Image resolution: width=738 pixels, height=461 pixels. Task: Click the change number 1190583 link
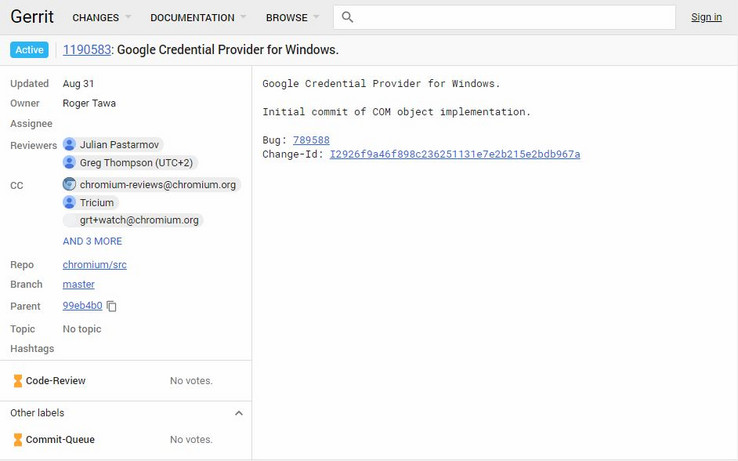(87, 49)
